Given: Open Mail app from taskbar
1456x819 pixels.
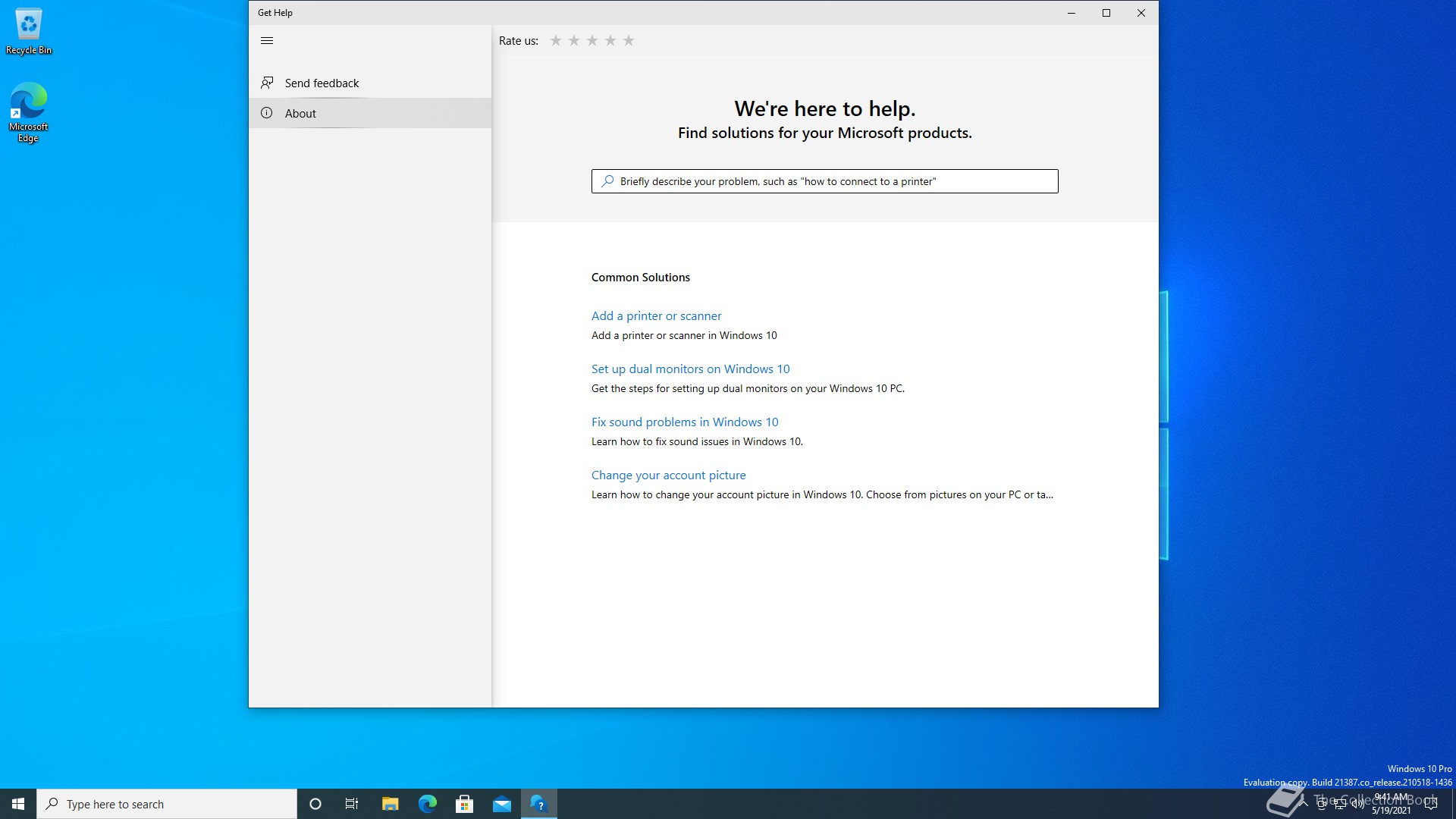Looking at the screenshot, I should tap(501, 804).
